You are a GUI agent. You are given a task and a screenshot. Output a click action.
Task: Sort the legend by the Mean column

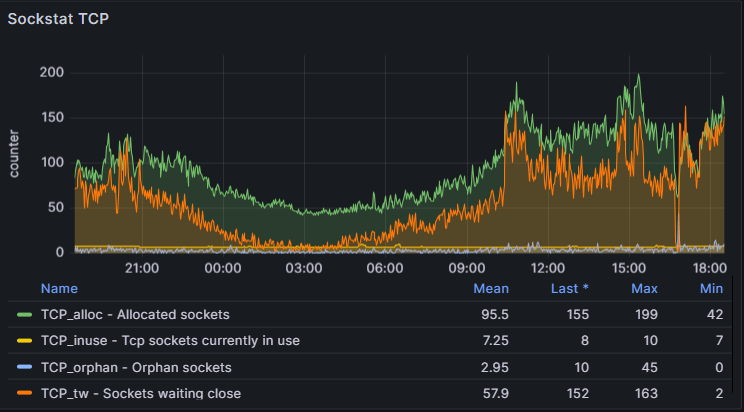pyautogui.click(x=491, y=288)
